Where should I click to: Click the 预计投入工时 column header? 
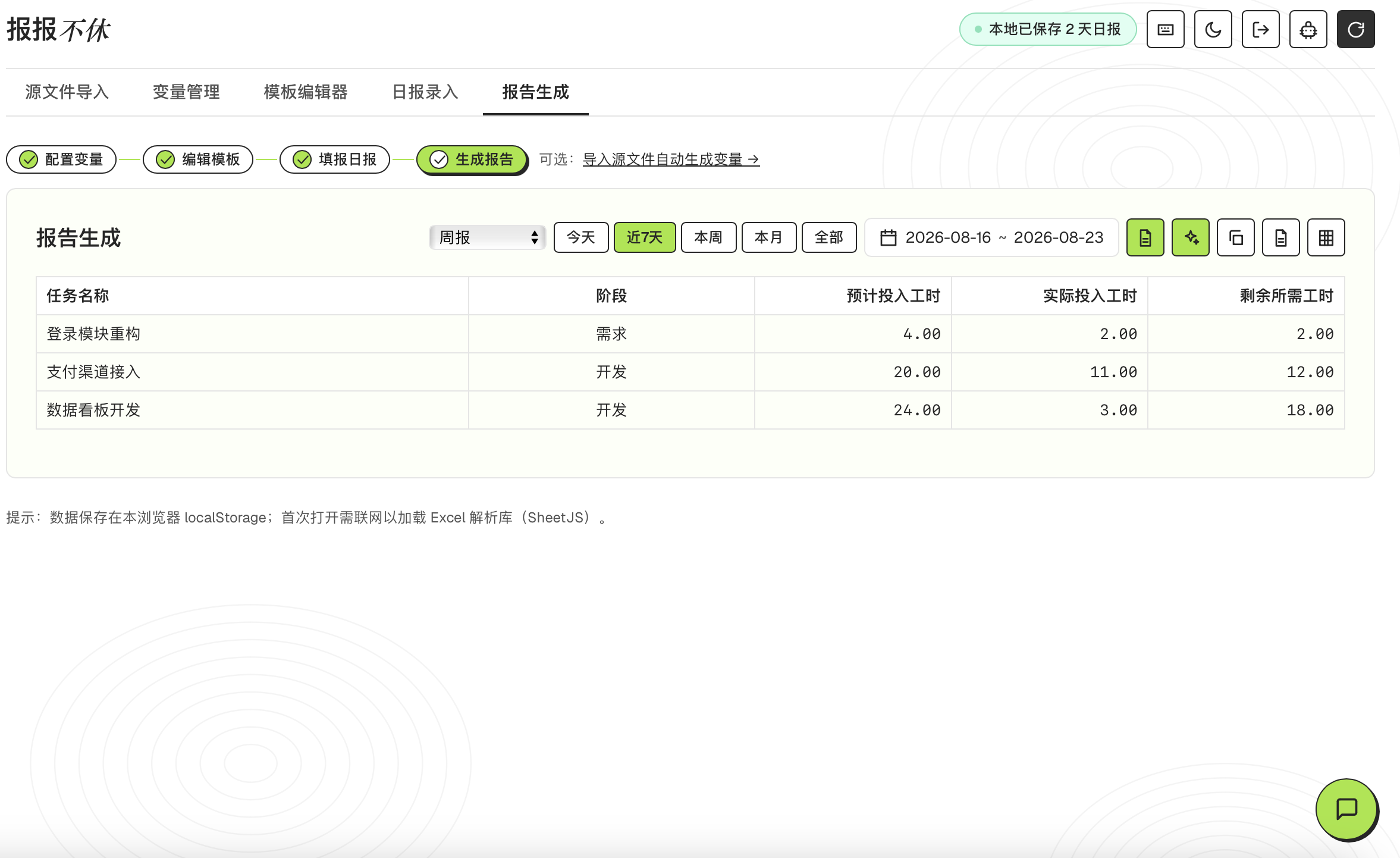(853, 296)
